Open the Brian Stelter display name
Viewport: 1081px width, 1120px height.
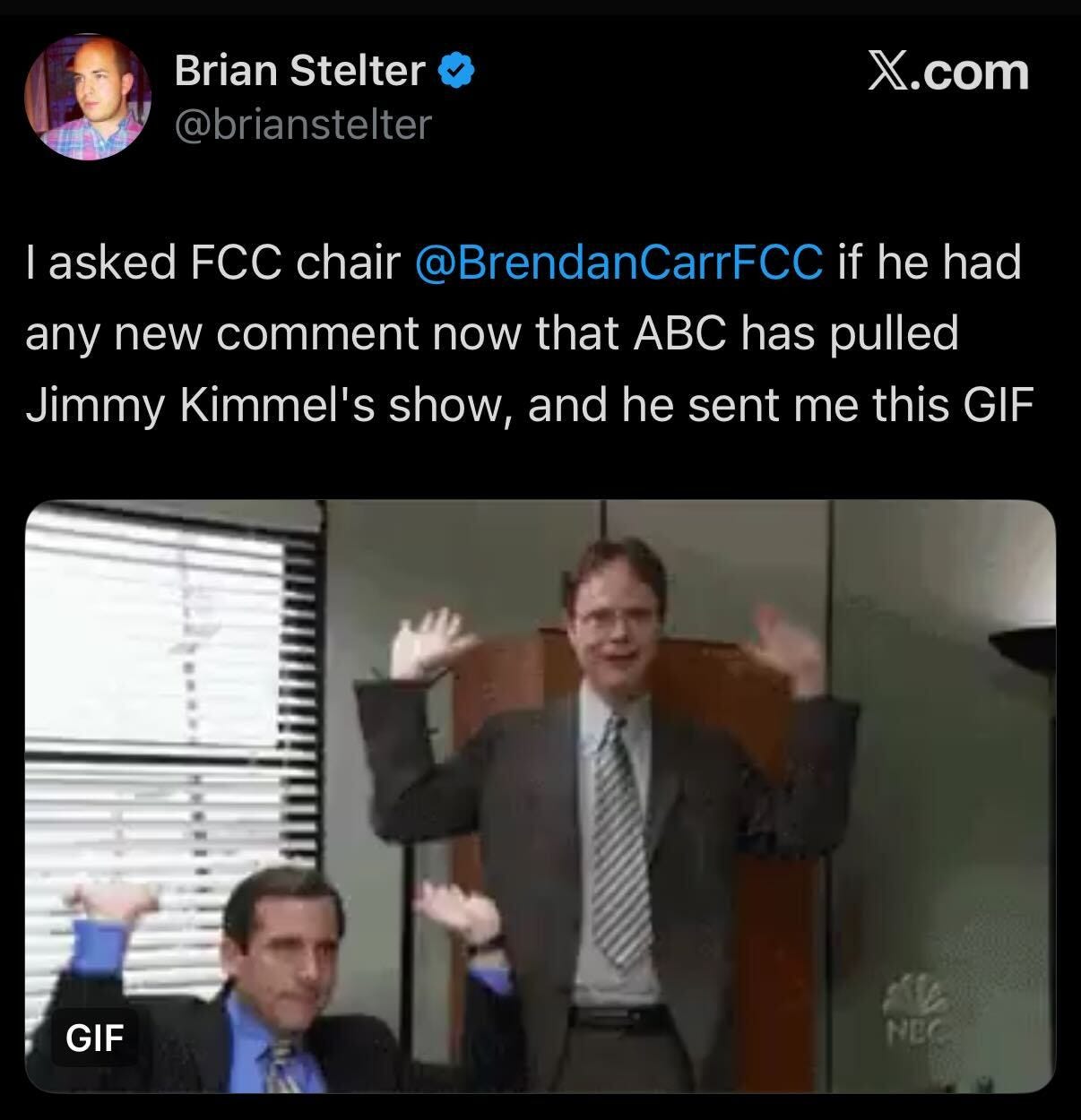pos(299,71)
